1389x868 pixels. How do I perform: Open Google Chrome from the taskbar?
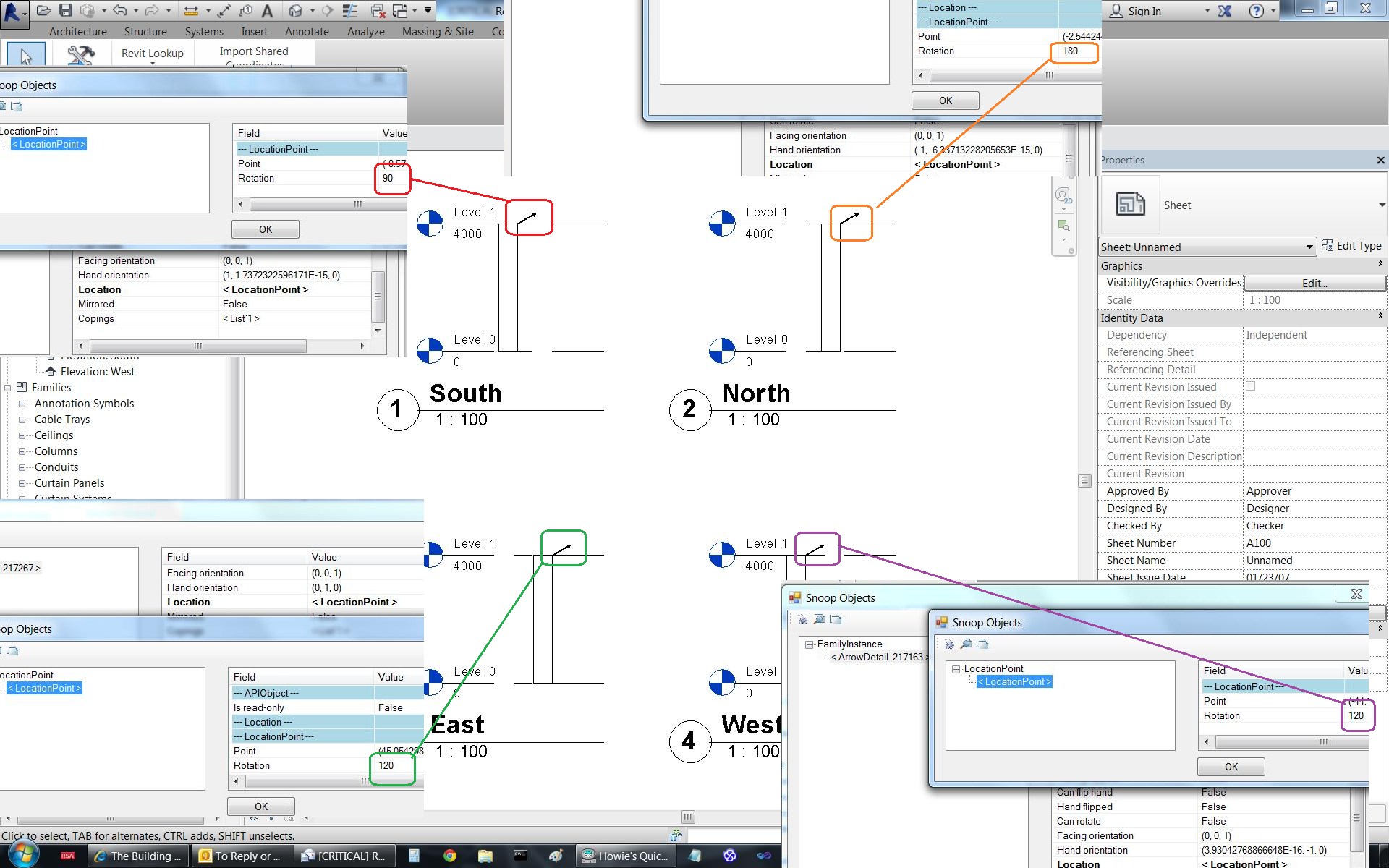(450, 856)
